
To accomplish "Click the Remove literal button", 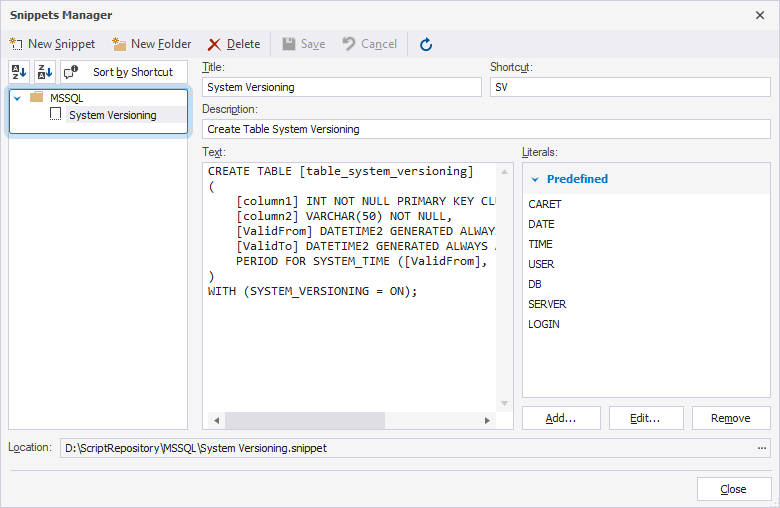I will click(x=731, y=418).
